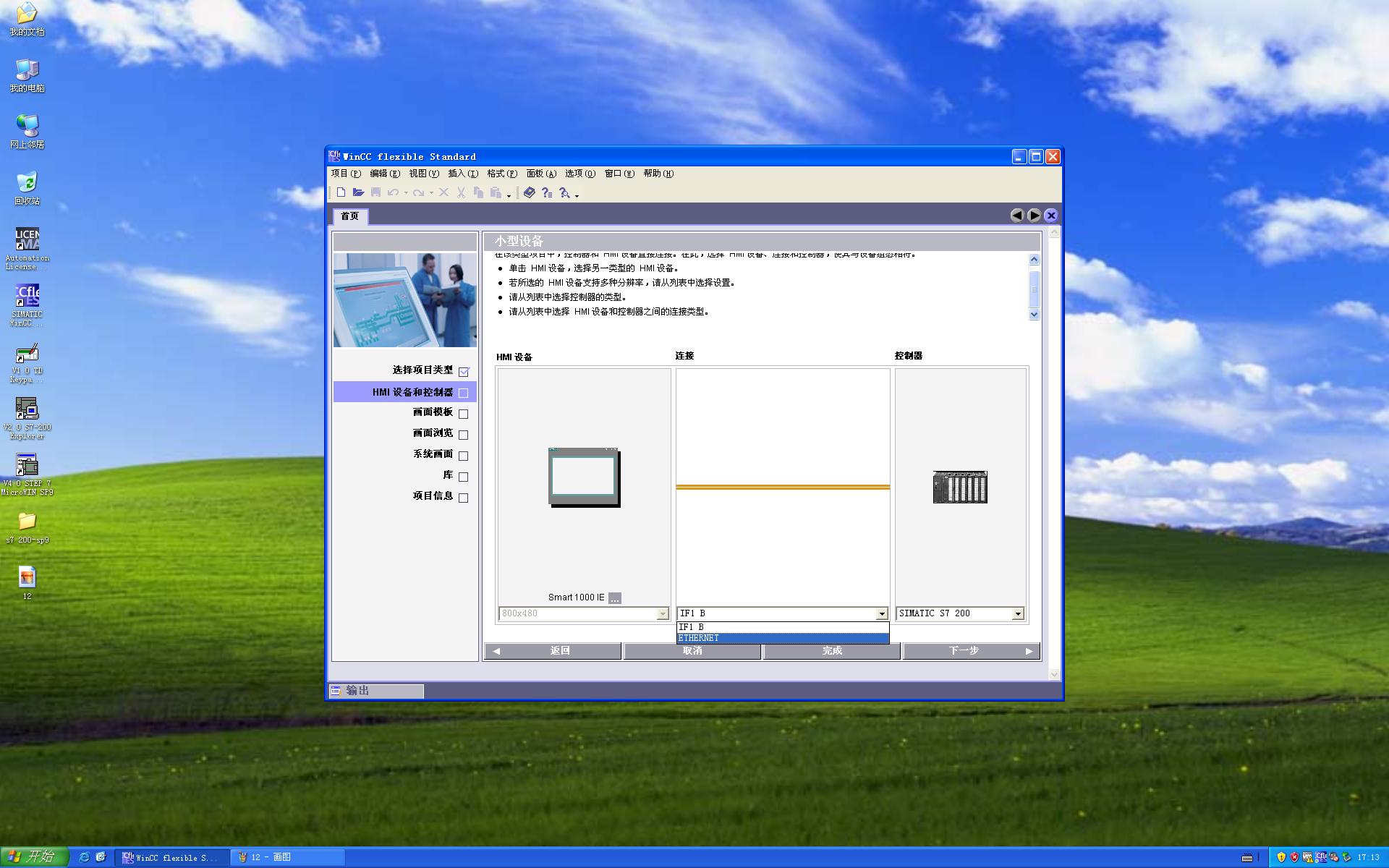The height and width of the screenshot is (868, 1389).
Task: Click the help contents question-mark list icon
Action: pos(547,192)
